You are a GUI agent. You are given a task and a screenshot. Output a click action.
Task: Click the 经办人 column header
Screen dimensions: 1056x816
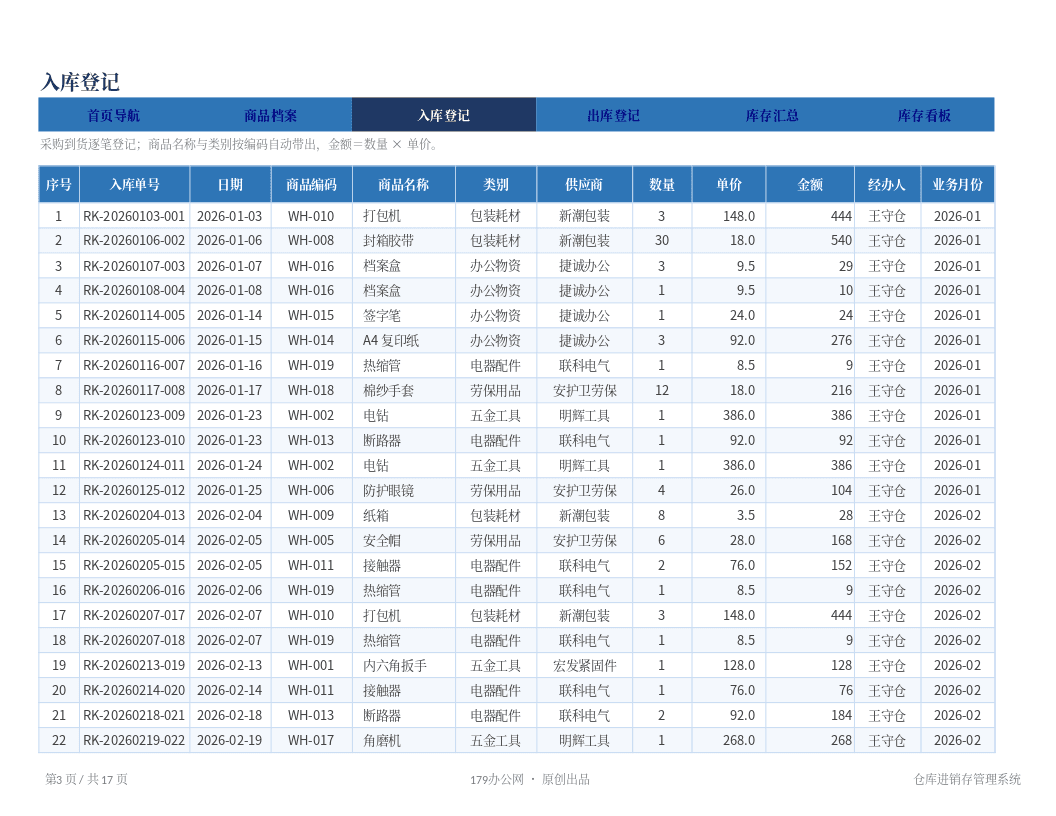point(887,184)
